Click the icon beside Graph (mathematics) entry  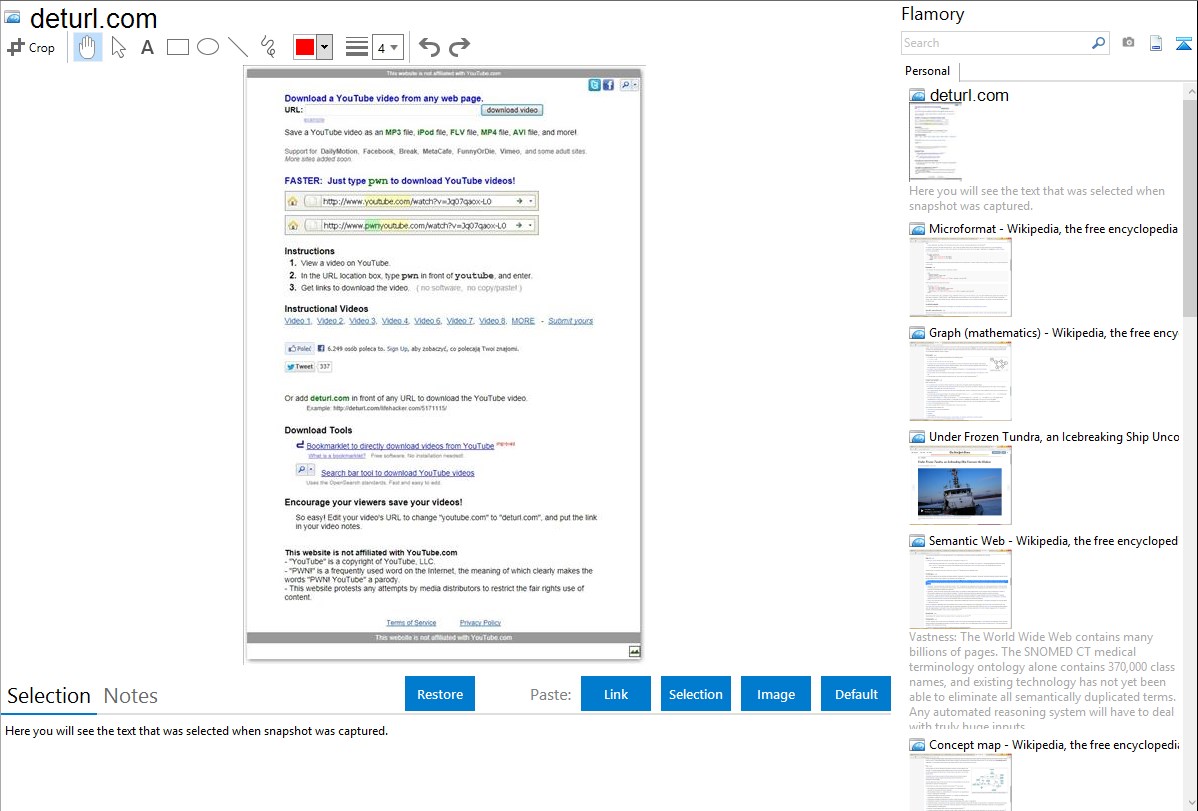click(x=918, y=333)
